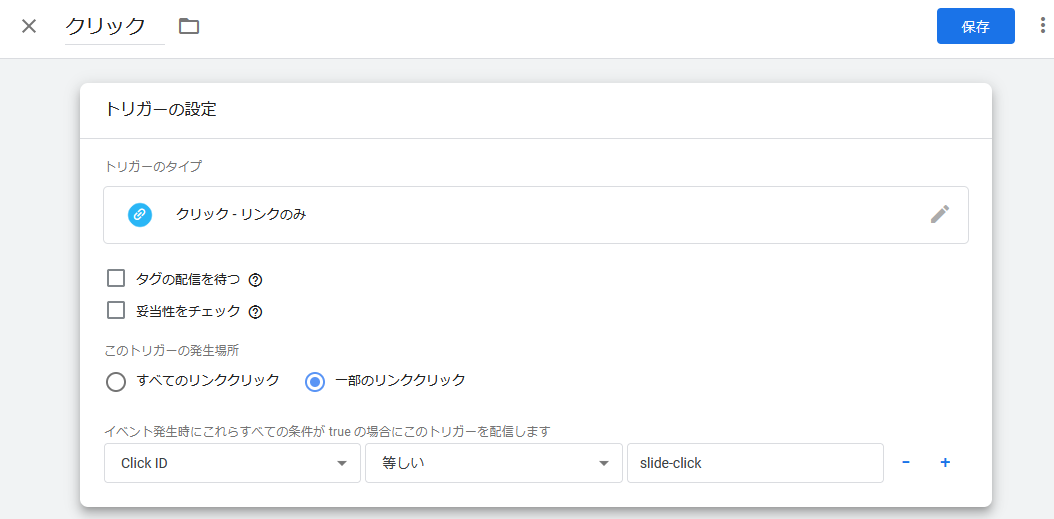Click the condition description text containing true

(x=327, y=431)
